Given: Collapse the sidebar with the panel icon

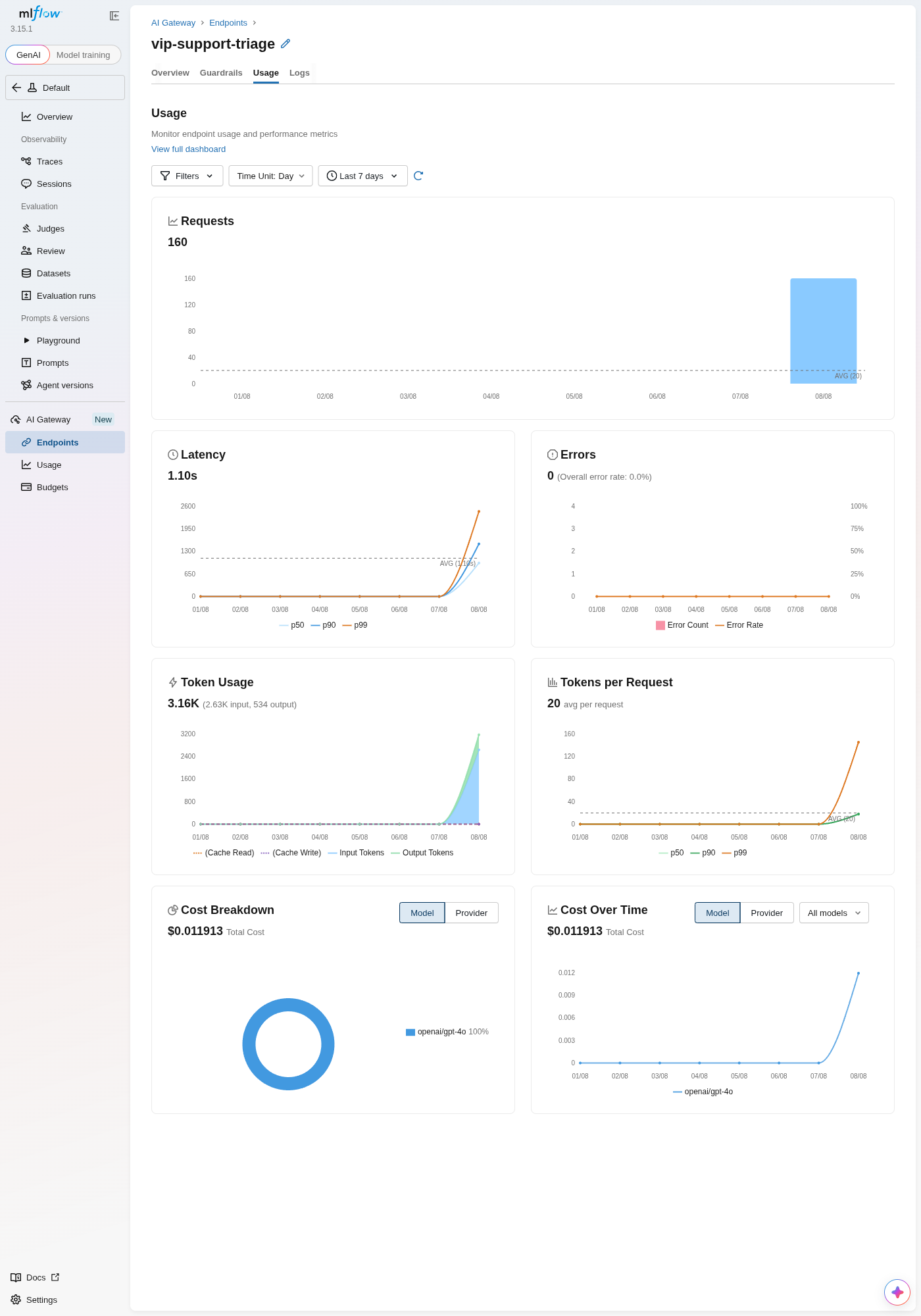Looking at the screenshot, I should (114, 16).
